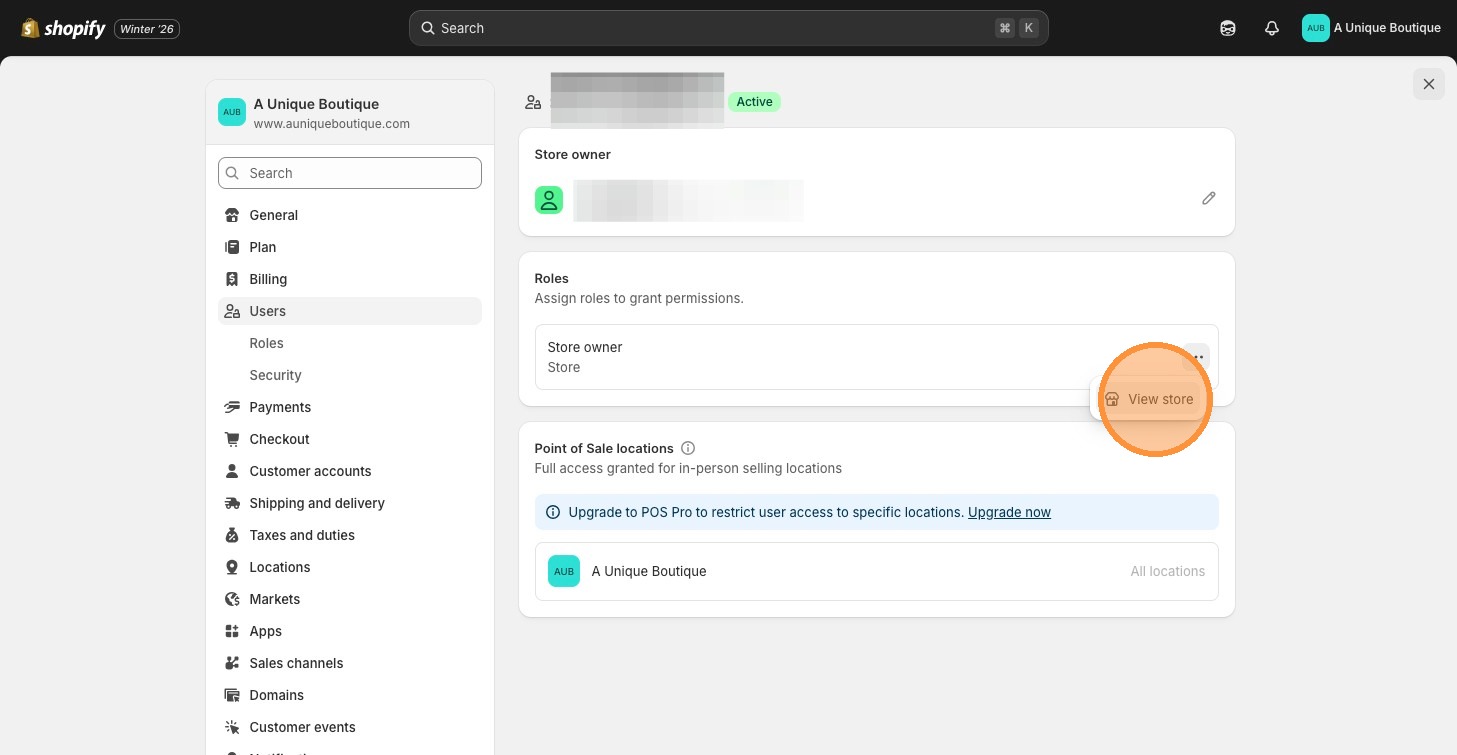
Task: Focus the settings search field
Action: pos(350,173)
